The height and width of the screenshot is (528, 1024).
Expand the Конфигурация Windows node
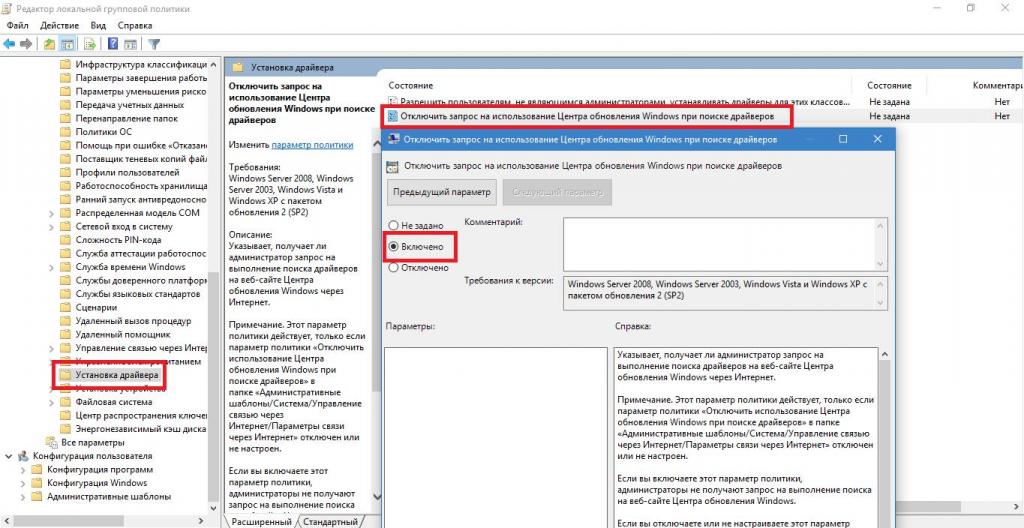click(x=23, y=483)
